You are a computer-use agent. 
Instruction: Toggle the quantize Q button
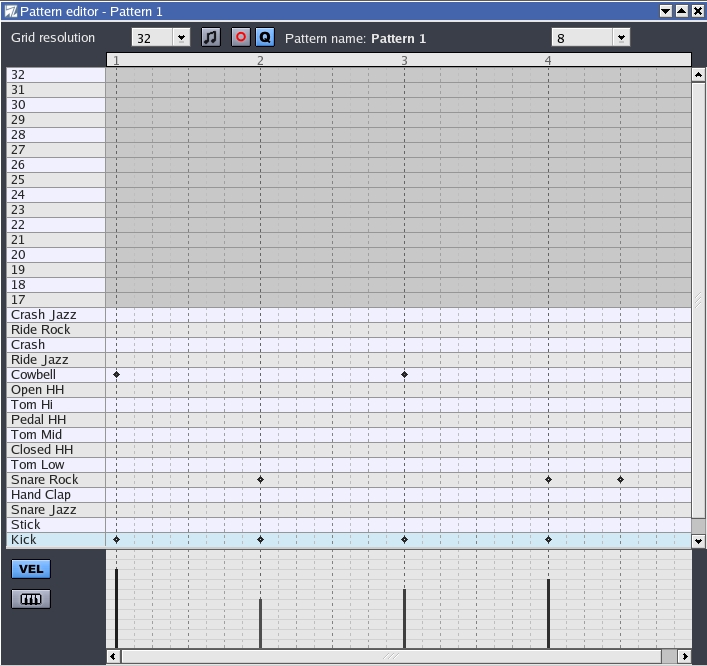click(264, 37)
